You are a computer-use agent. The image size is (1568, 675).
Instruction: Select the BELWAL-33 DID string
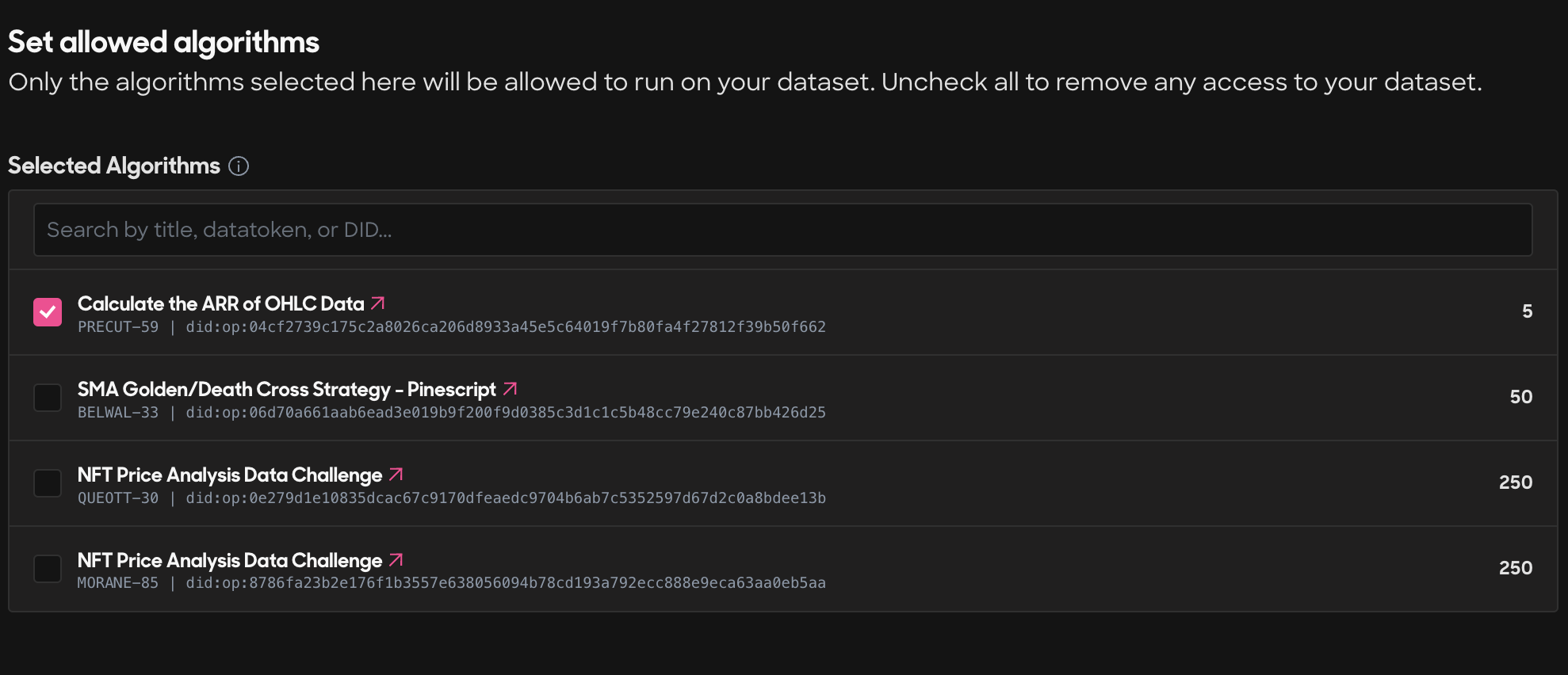pos(506,412)
